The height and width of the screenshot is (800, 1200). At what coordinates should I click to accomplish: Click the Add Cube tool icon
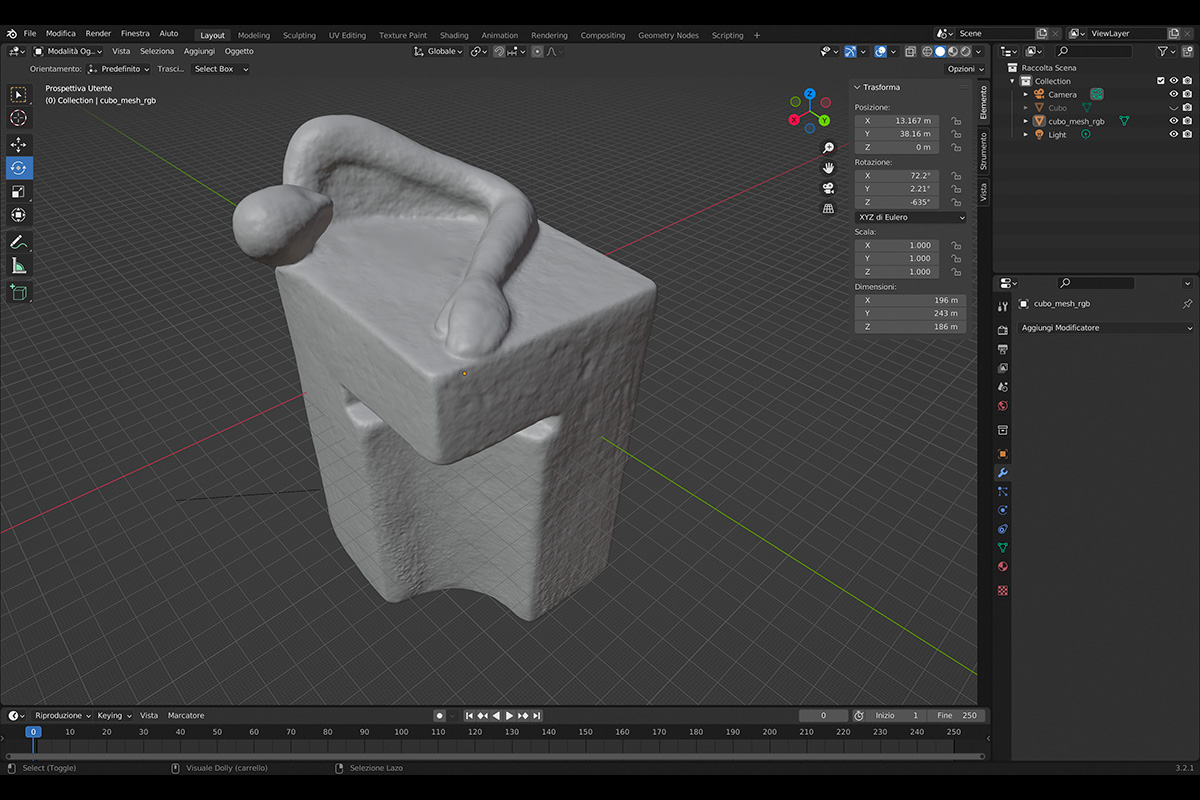(19, 292)
